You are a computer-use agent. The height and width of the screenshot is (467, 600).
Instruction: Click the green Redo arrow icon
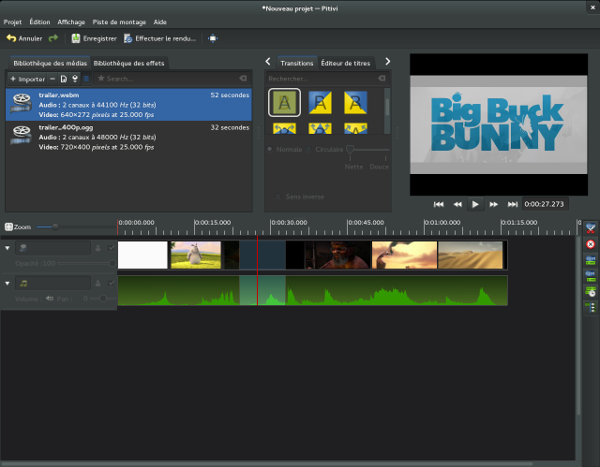53,38
